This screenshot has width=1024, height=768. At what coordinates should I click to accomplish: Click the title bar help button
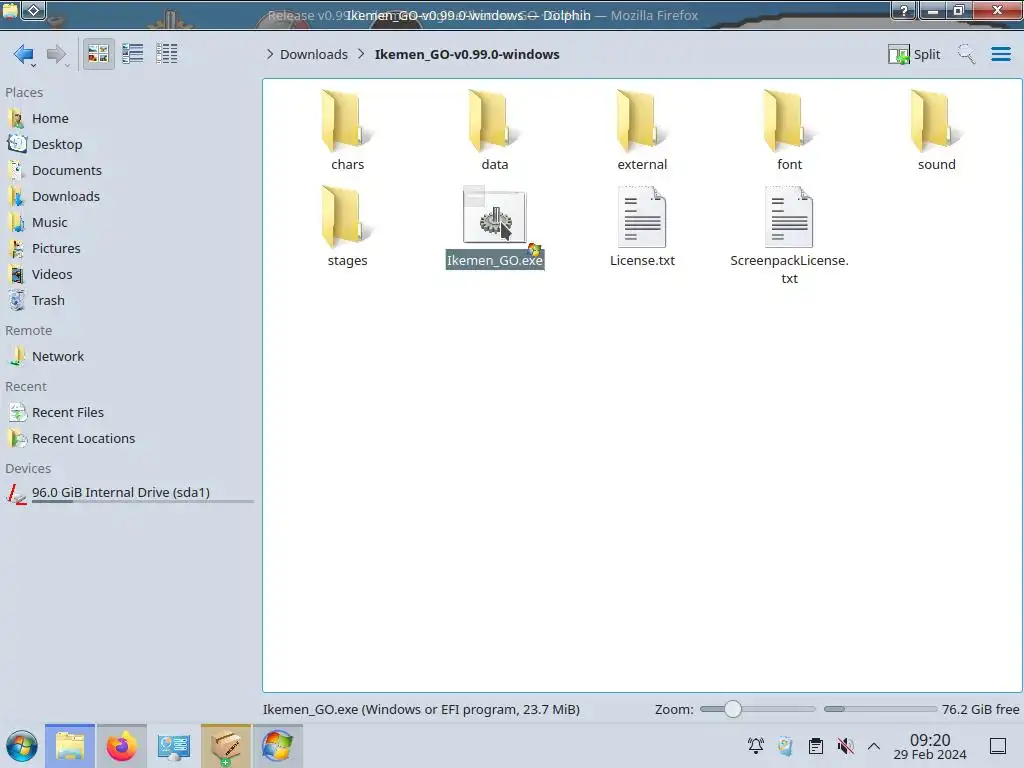[x=904, y=10]
